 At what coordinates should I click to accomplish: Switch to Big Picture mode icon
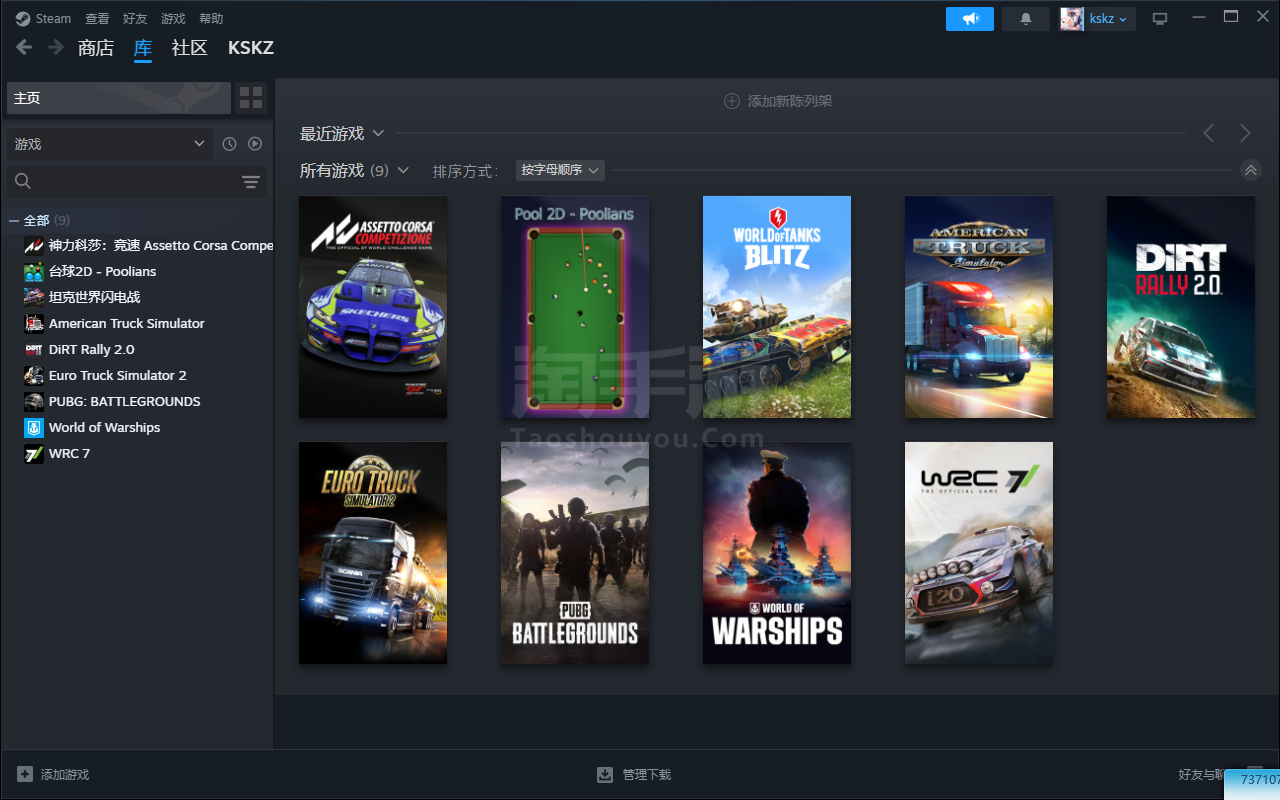1160,18
